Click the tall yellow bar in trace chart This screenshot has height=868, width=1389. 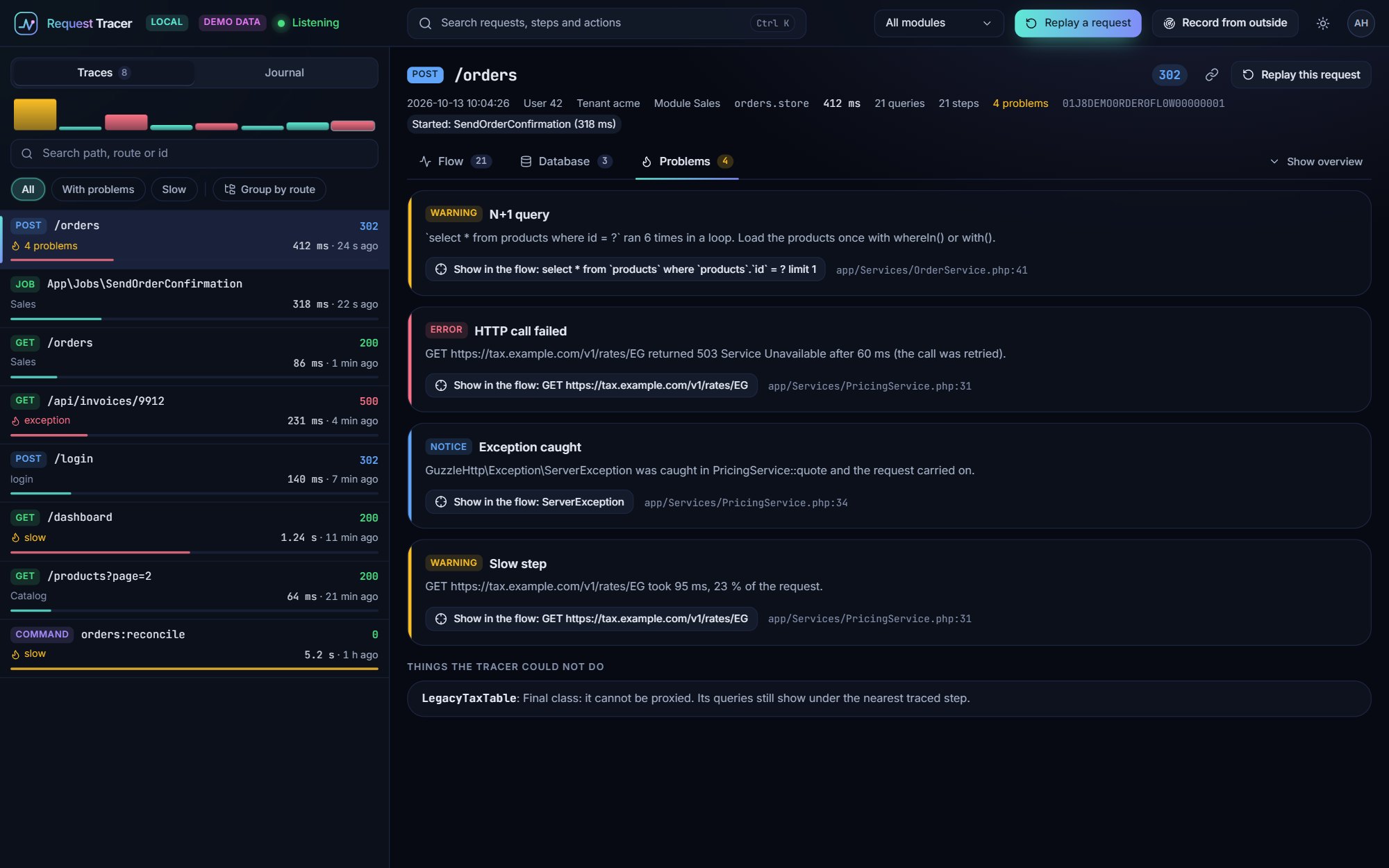(x=35, y=114)
